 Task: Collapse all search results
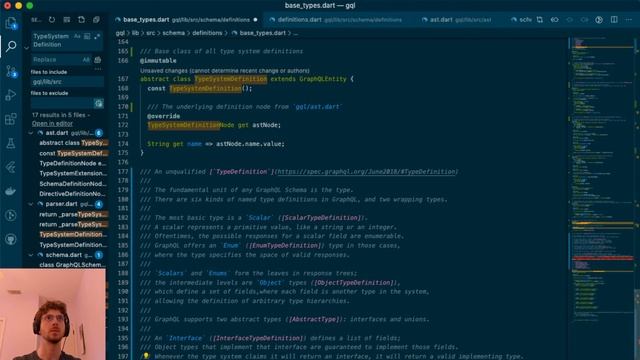96,20
